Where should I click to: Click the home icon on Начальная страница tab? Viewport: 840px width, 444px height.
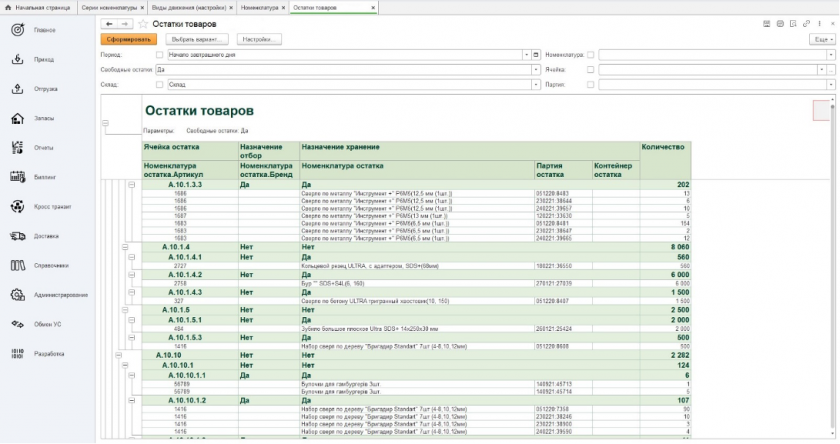point(8,7)
